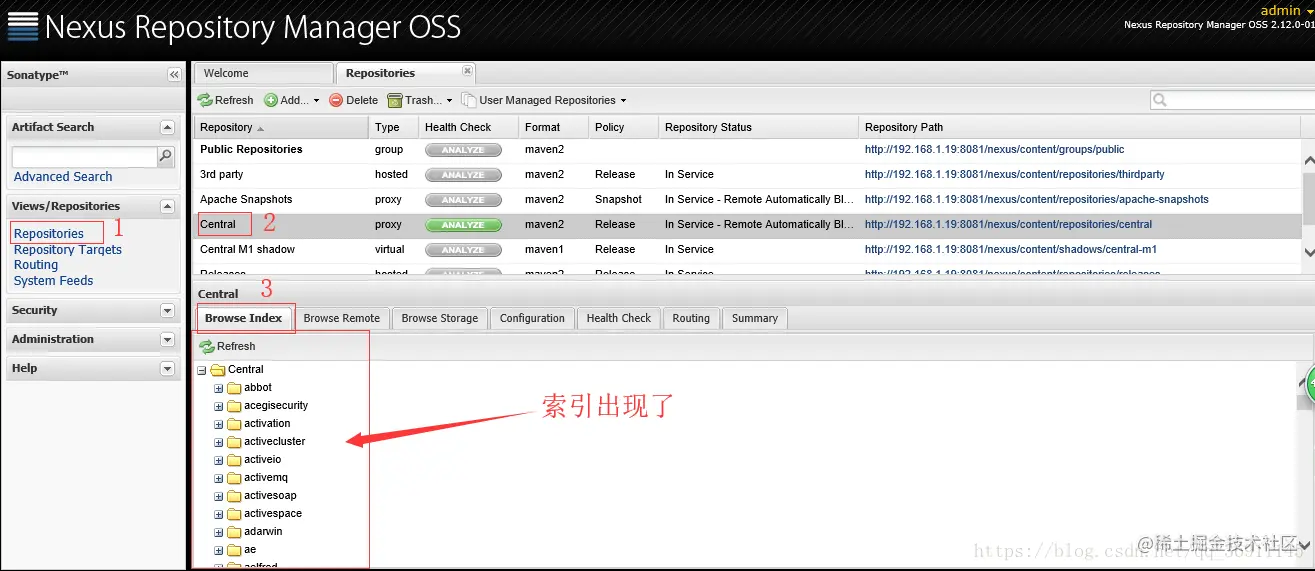Open the Routing sidebar link
The height and width of the screenshot is (571, 1315).
[x=36, y=265]
